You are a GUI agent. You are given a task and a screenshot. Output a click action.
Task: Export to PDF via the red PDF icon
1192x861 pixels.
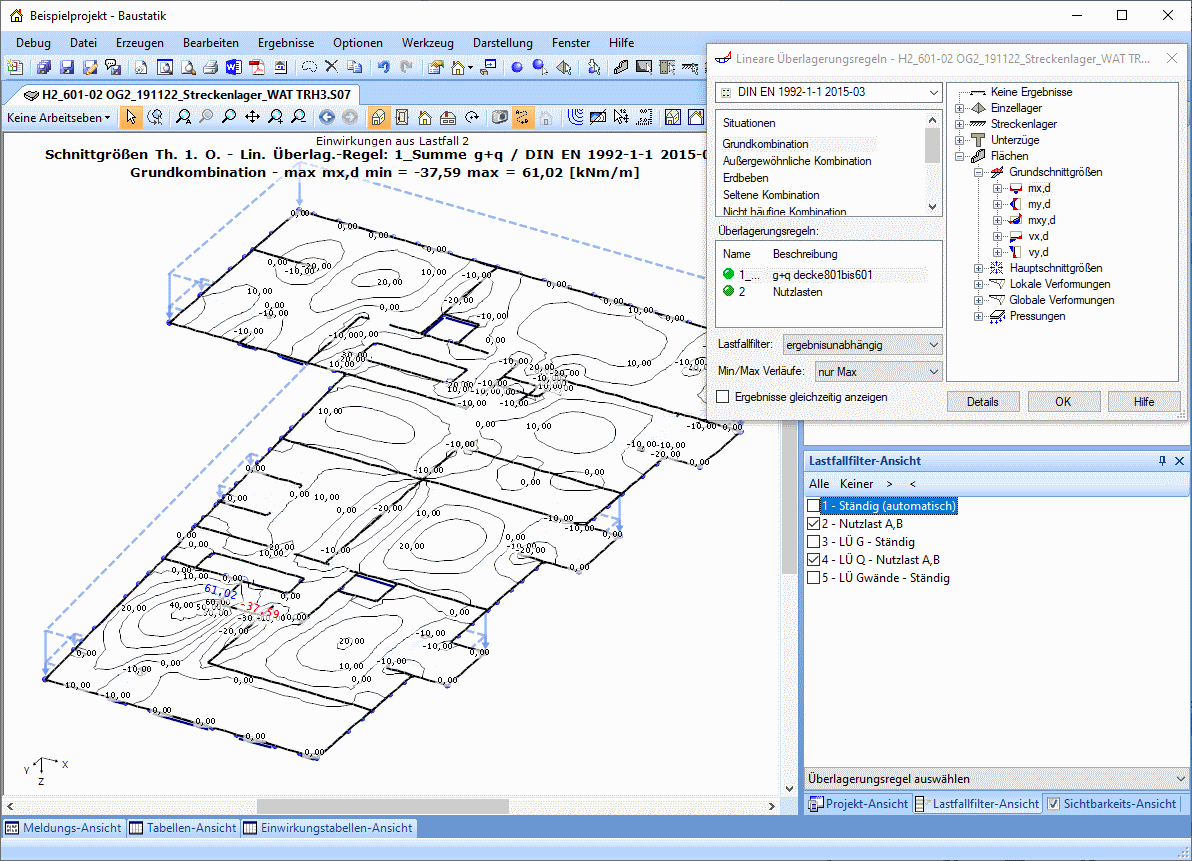(x=257, y=67)
